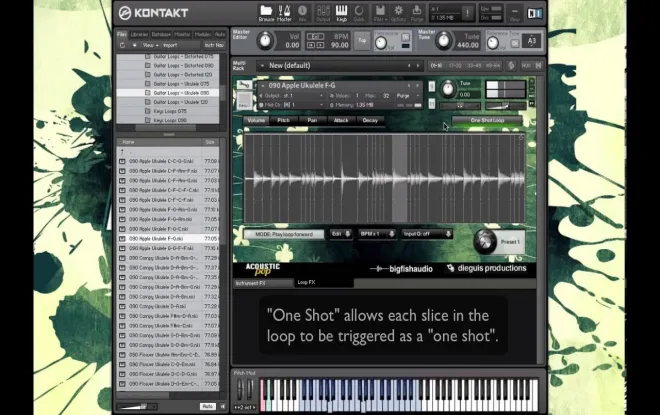Select 090 Campy Ukulele D-A.nki row
660x415 pixels.
point(168,306)
